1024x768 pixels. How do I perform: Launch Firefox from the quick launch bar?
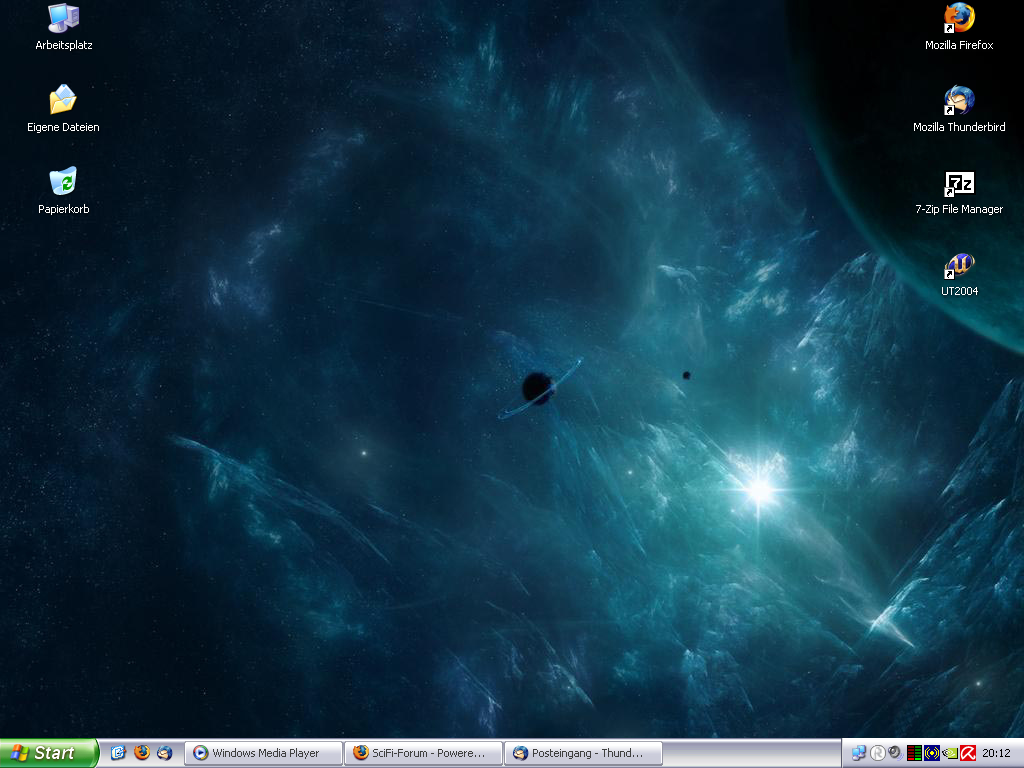pos(142,753)
